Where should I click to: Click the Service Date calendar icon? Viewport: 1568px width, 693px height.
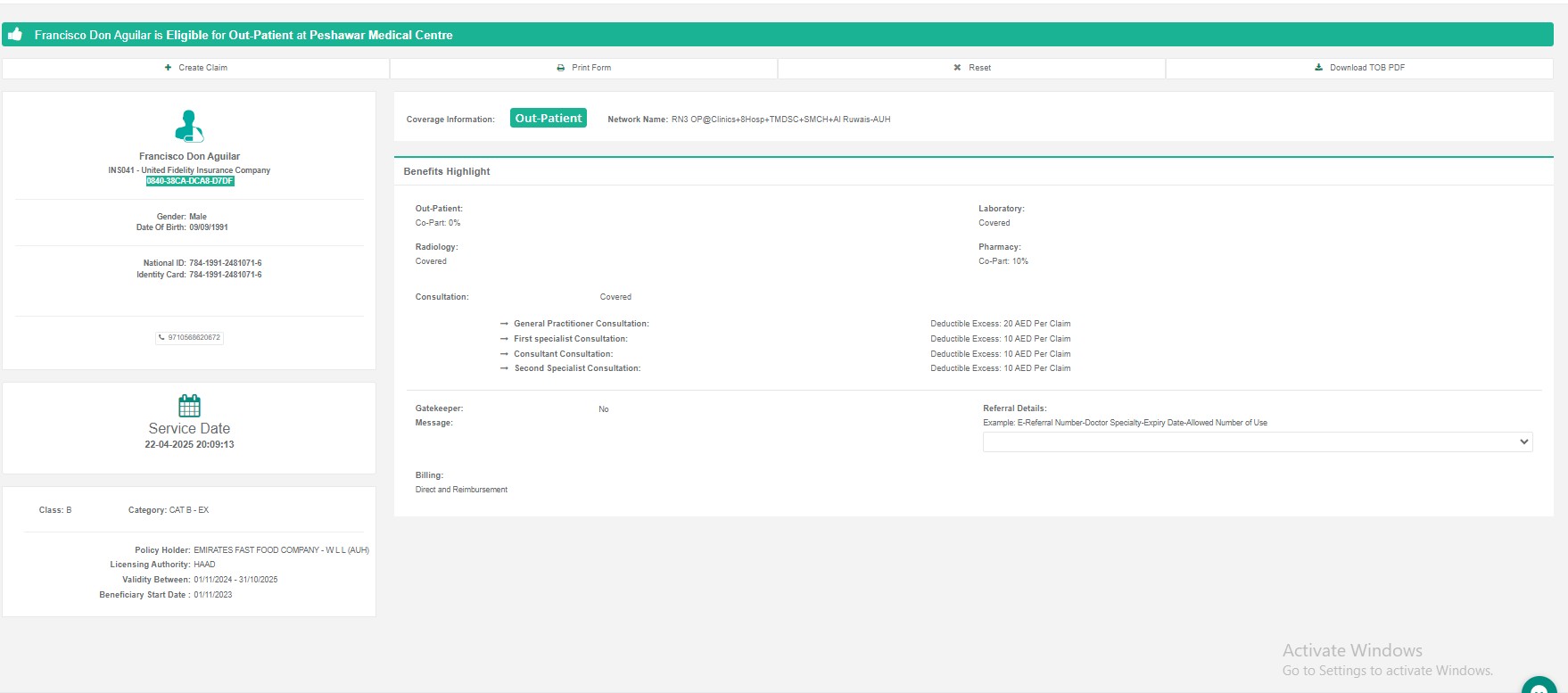(189, 406)
